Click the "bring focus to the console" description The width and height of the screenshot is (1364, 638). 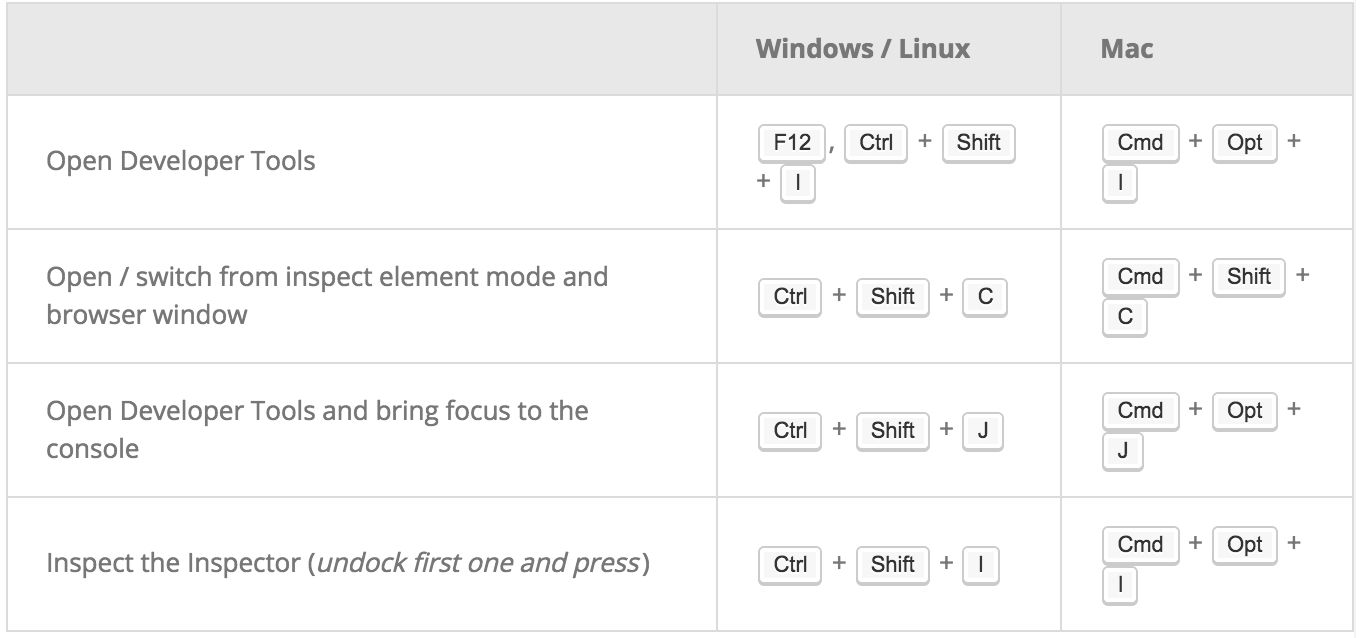pos(317,429)
